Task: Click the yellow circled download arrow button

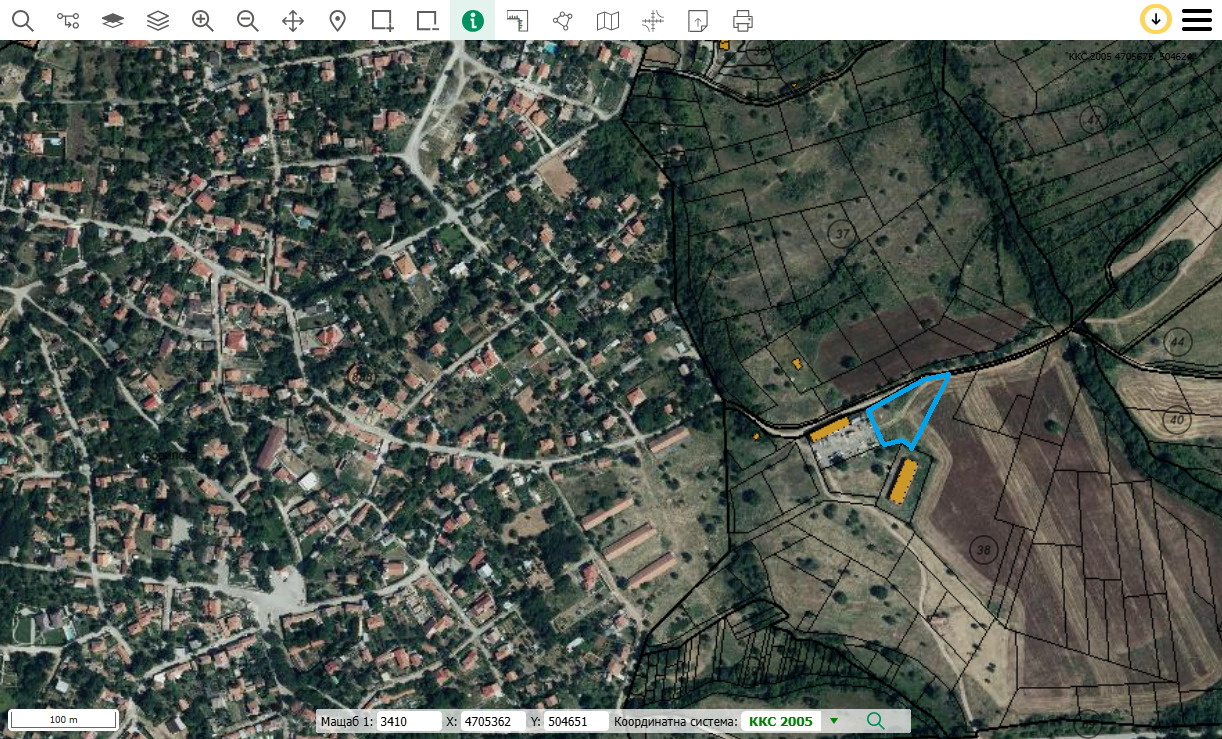Action: [x=1156, y=20]
